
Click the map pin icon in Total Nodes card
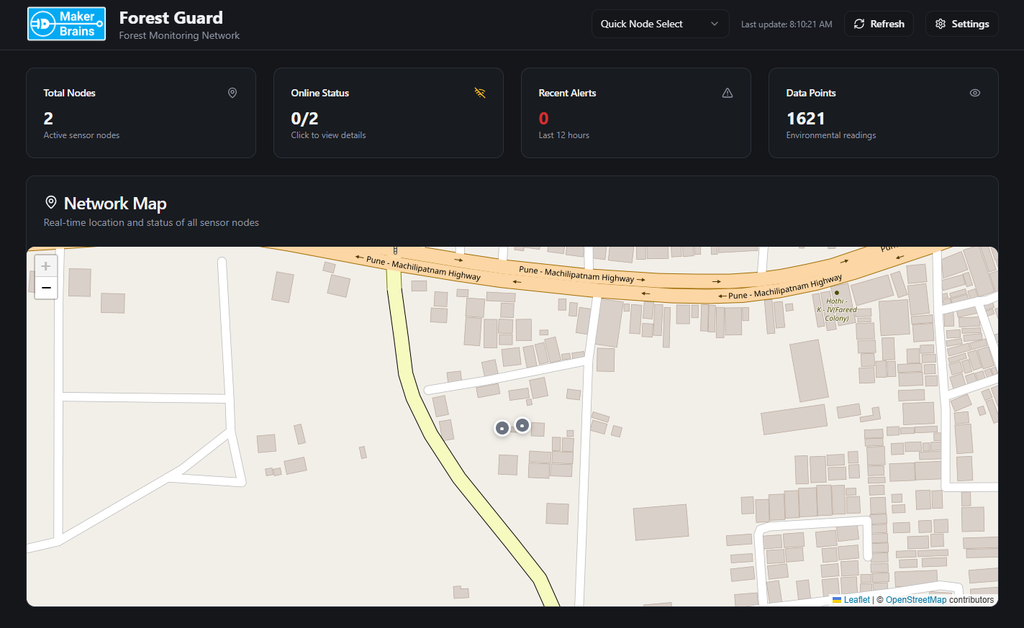point(232,93)
